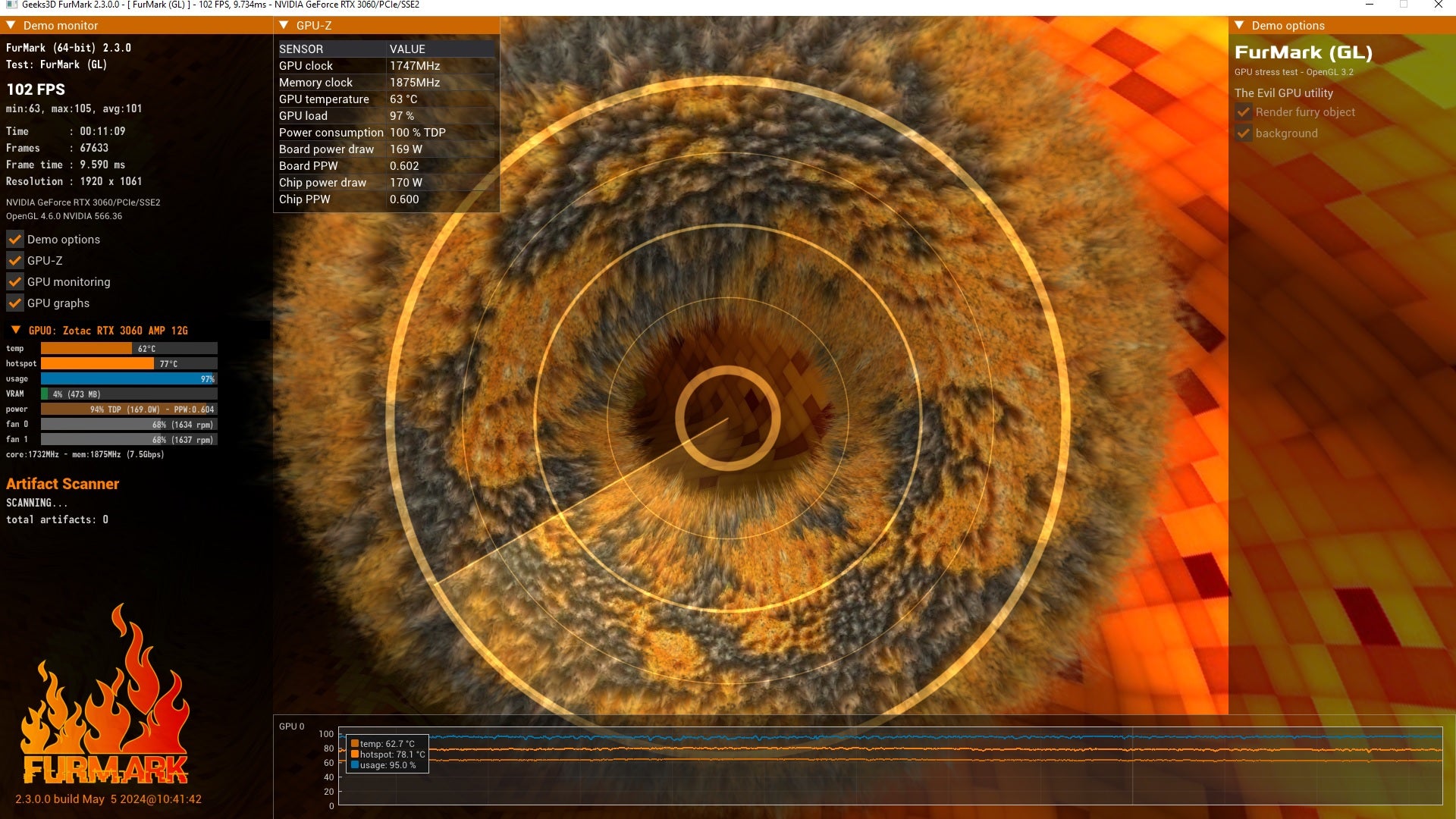The width and height of the screenshot is (1456, 819).
Task: Click The Evil GPU utility text
Action: [x=1284, y=93]
